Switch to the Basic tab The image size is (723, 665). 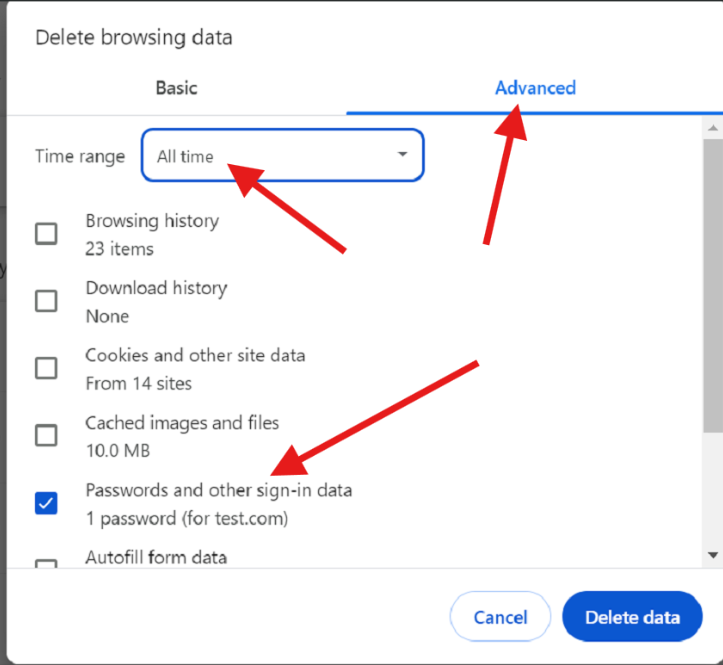[x=177, y=88]
